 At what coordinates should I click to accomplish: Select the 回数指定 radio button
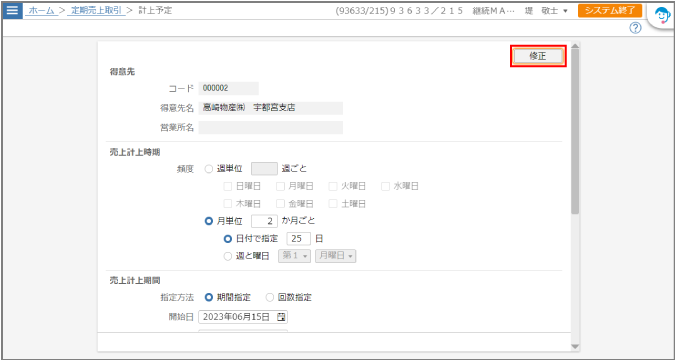[269, 297]
